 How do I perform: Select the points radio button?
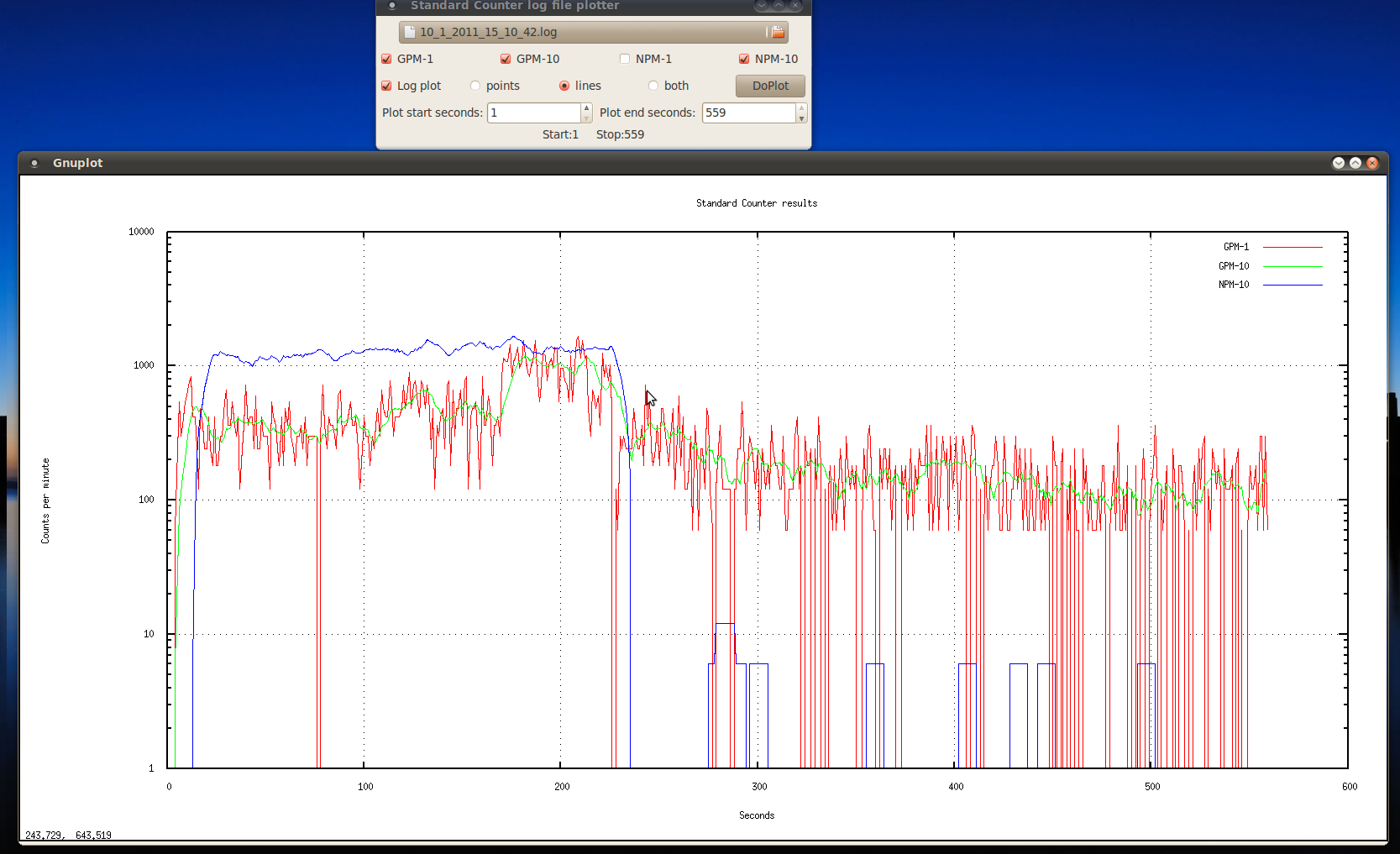[475, 86]
